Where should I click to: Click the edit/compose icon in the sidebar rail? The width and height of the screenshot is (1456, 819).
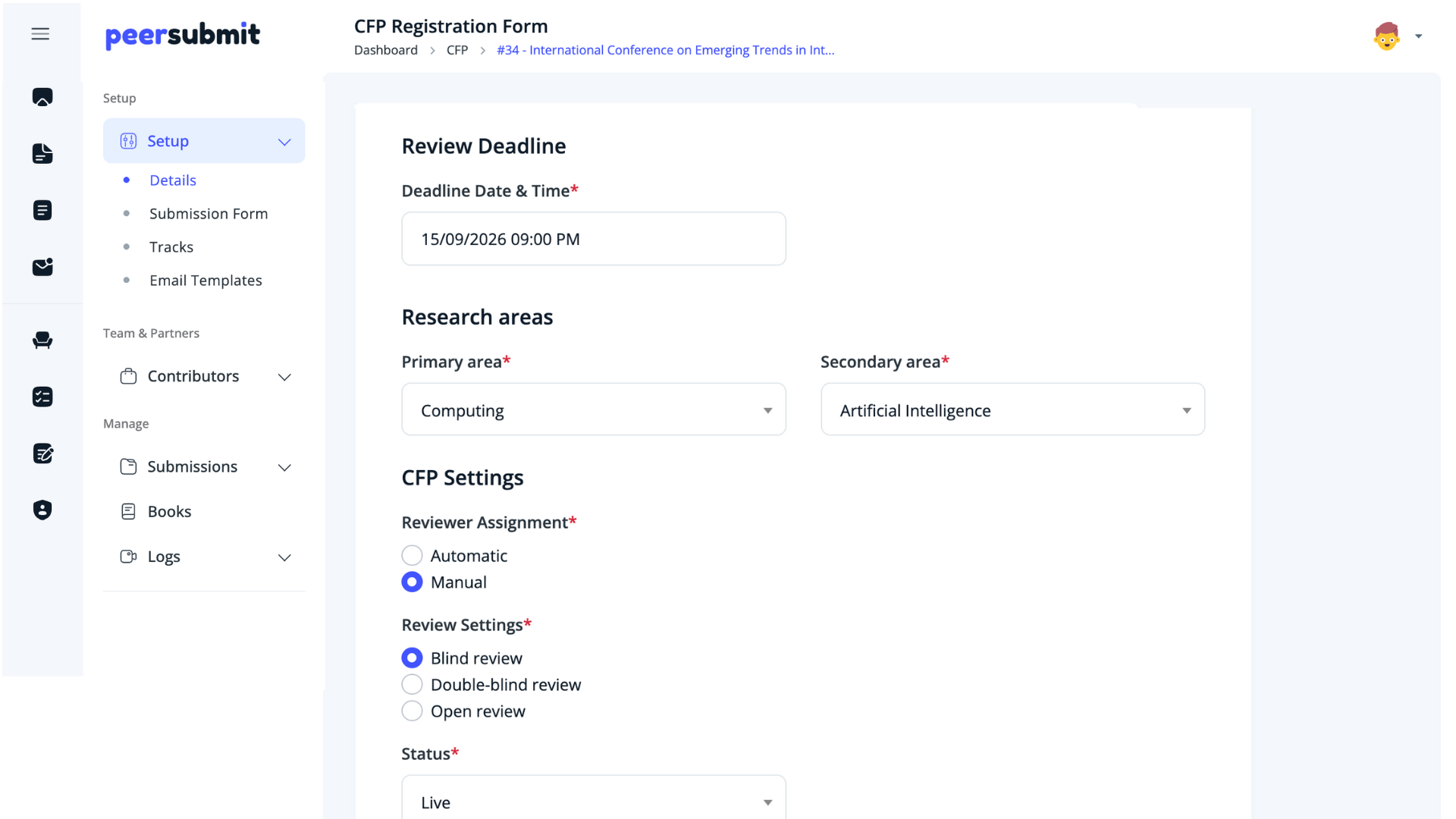coord(42,453)
